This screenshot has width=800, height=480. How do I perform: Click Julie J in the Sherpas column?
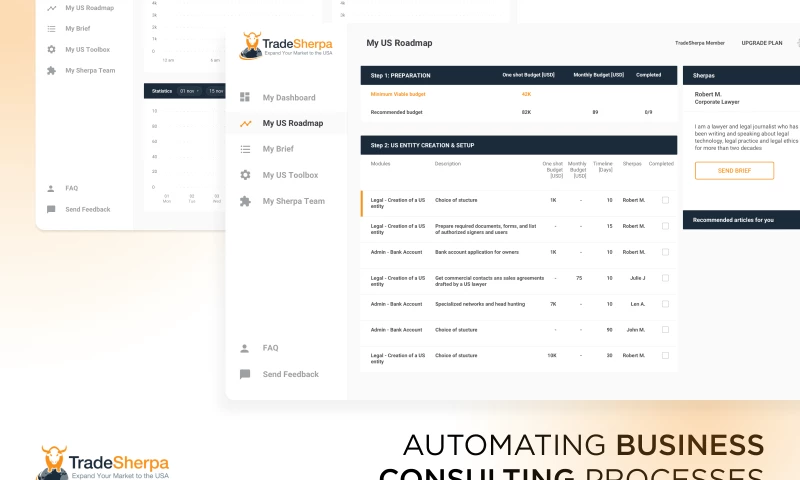(x=637, y=278)
